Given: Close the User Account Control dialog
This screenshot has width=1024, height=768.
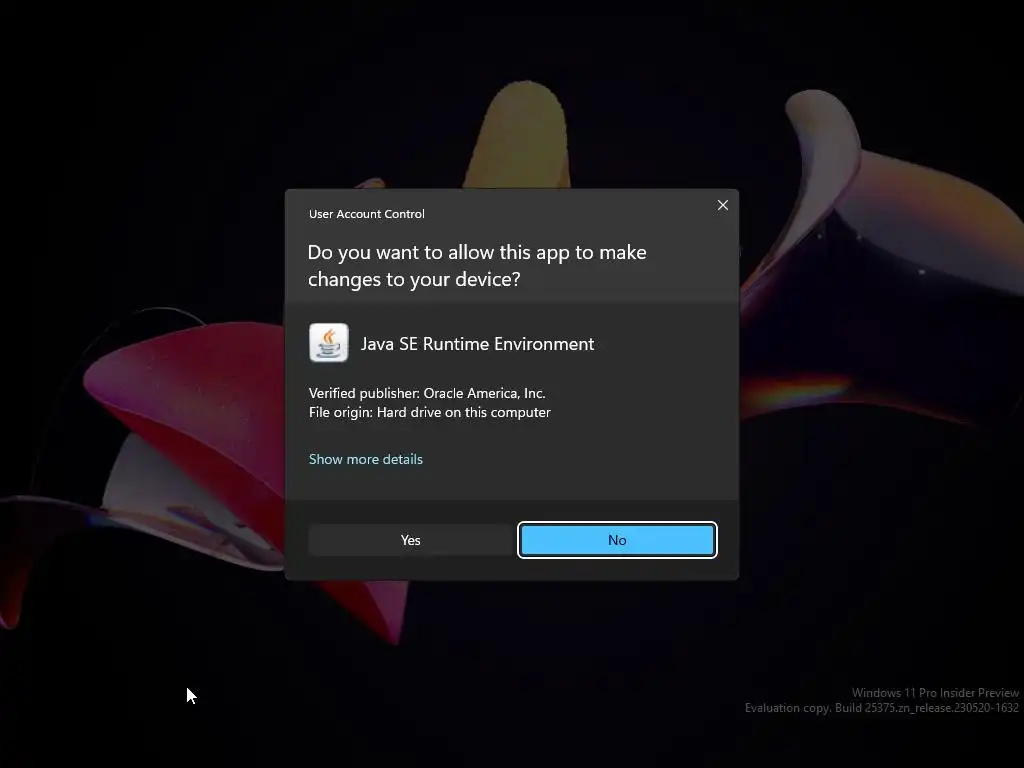Looking at the screenshot, I should click(722, 205).
